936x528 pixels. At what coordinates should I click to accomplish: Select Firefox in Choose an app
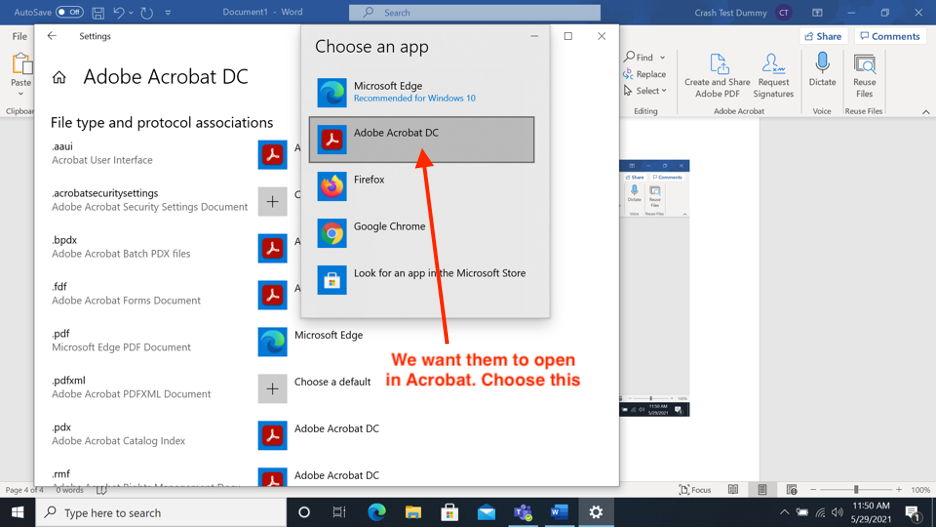[x=422, y=186]
